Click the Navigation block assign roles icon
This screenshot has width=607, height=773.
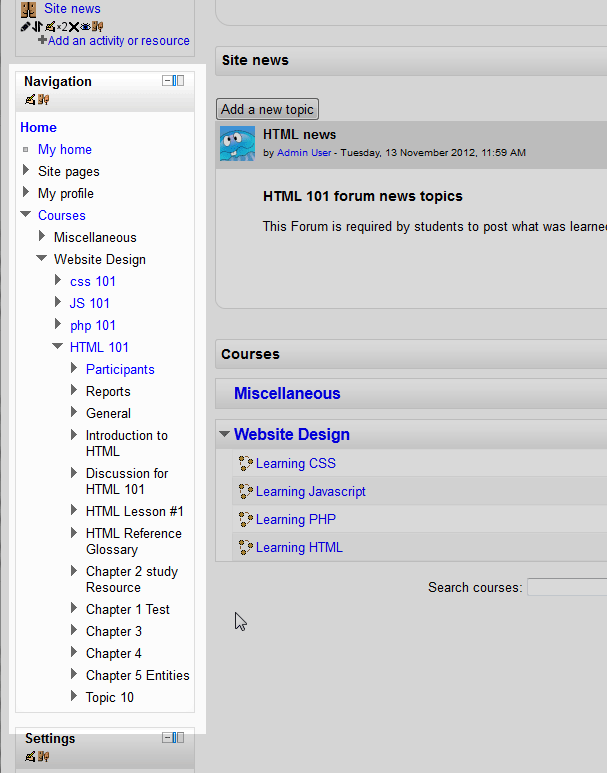click(x=43, y=100)
